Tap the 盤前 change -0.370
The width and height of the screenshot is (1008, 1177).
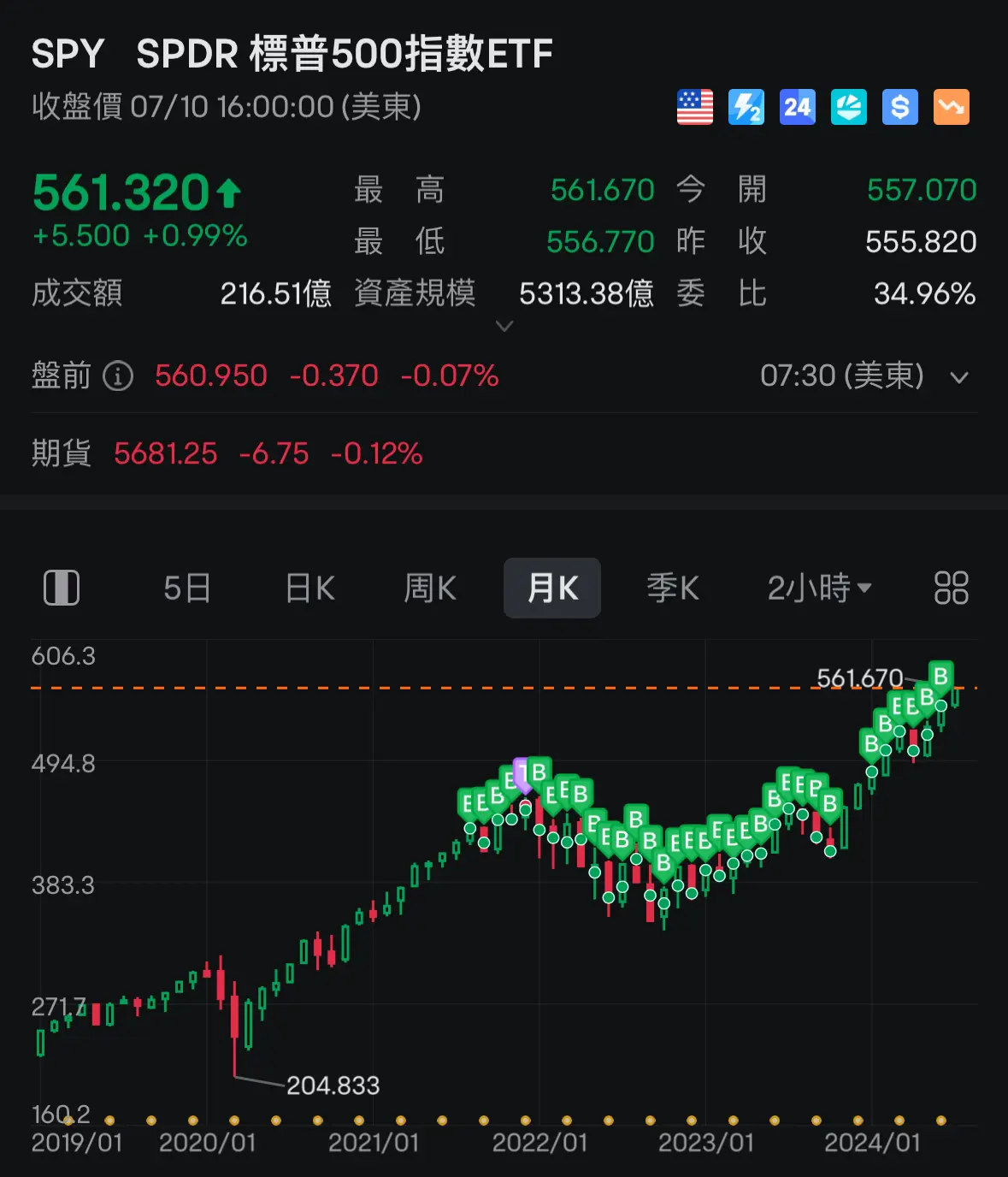[333, 376]
